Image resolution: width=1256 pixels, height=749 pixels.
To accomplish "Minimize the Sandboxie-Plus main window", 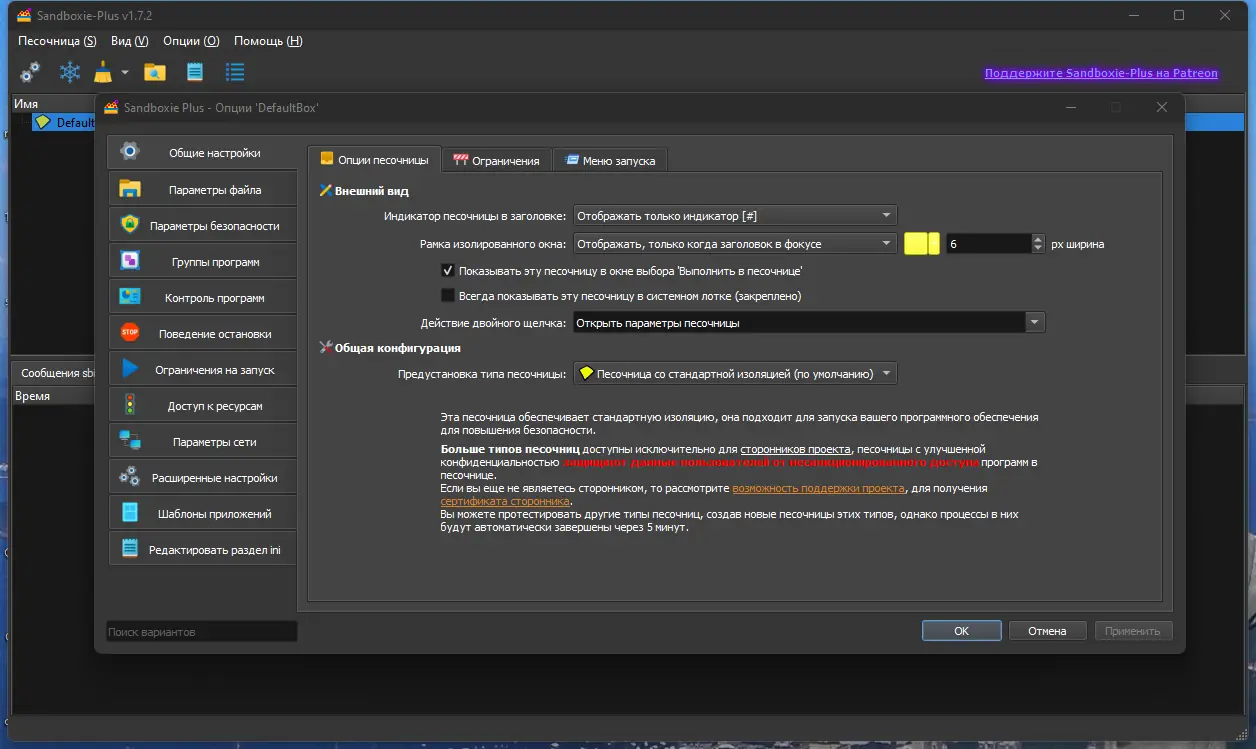I will tap(1133, 15).
